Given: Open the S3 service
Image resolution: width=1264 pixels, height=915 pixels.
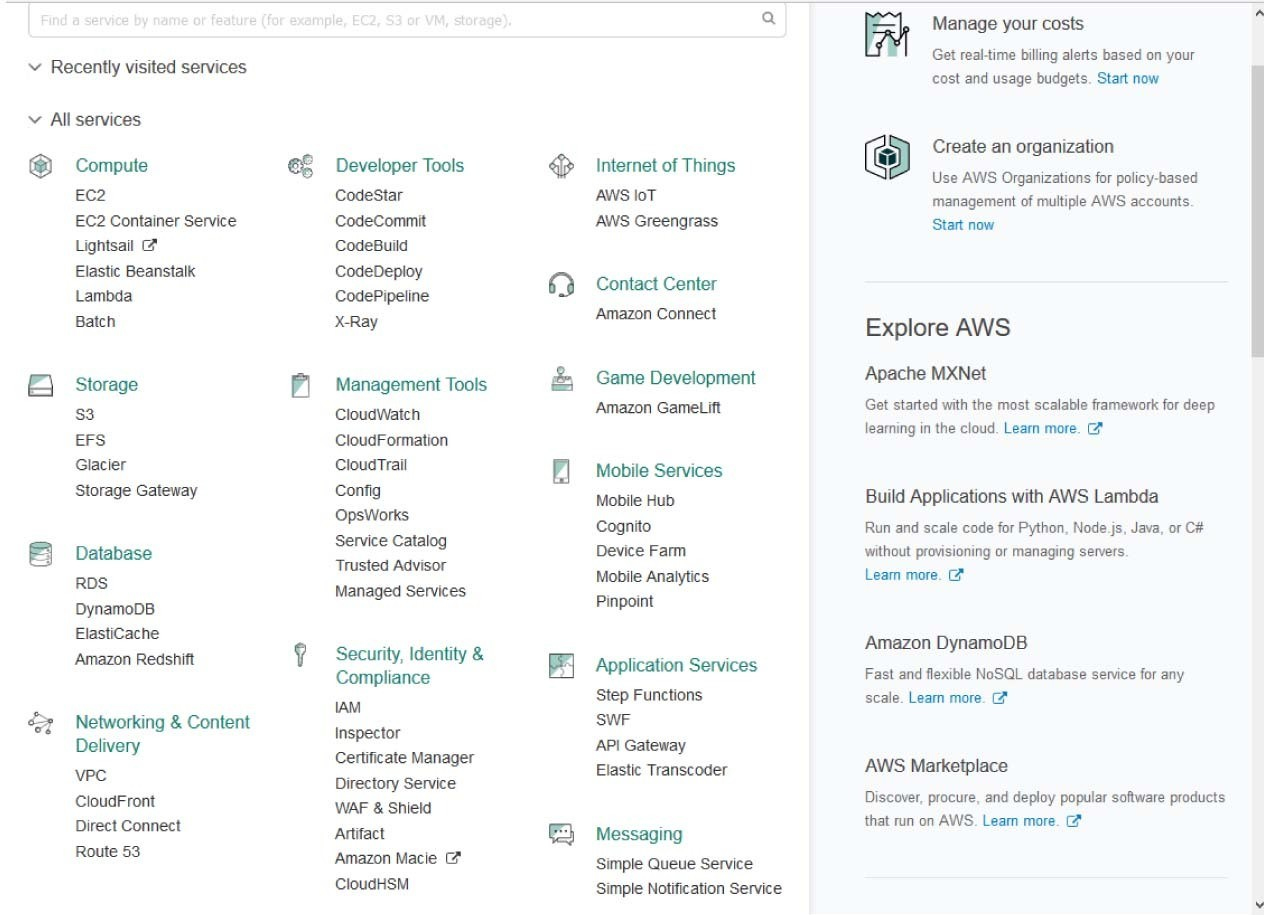Looking at the screenshot, I should [85, 415].
